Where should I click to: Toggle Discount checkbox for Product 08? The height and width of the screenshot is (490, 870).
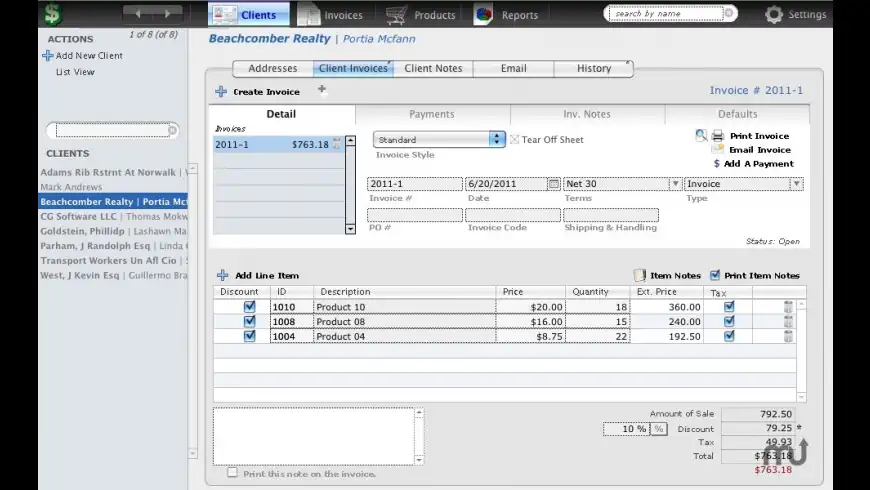(249, 322)
